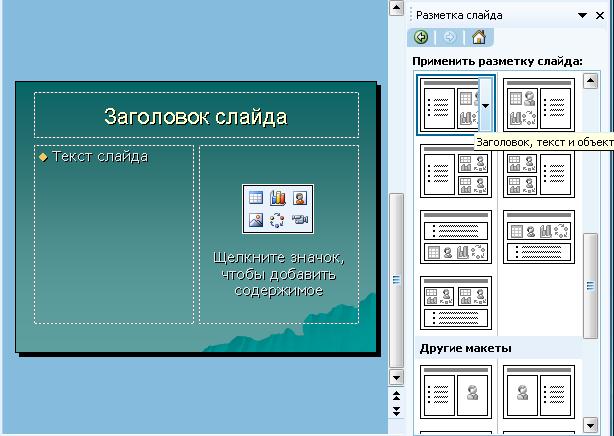Apply layout: two contents left, text right
Viewport: 614px width, 436px height.
tap(539, 175)
